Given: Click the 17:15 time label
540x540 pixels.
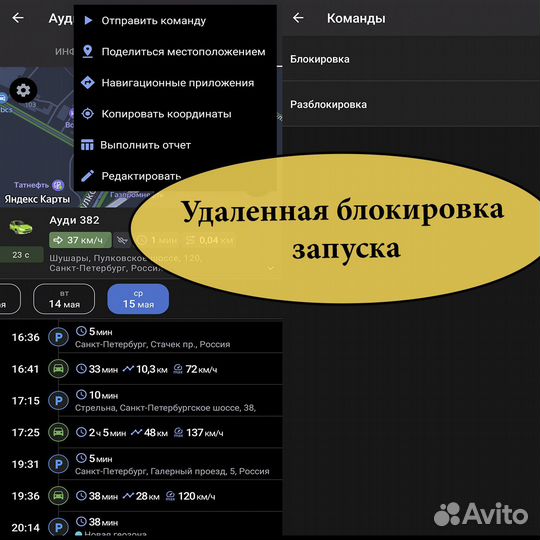Looking at the screenshot, I should tap(25, 401).
